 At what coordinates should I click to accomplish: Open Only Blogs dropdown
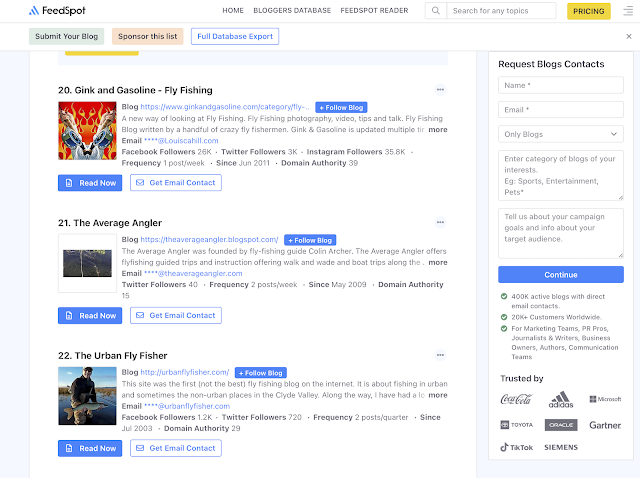(x=560, y=134)
